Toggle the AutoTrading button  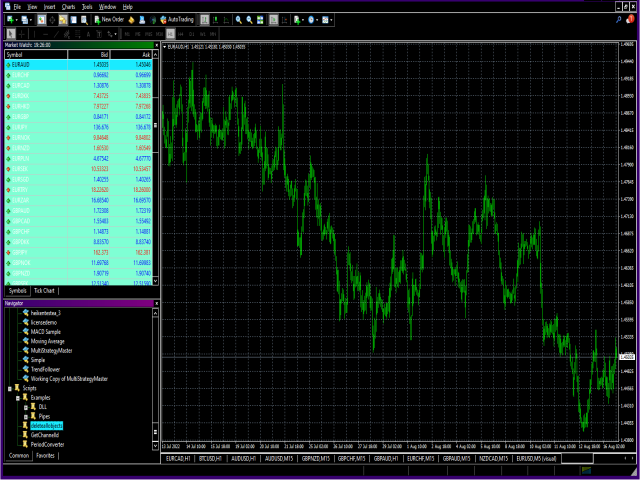tap(177, 20)
